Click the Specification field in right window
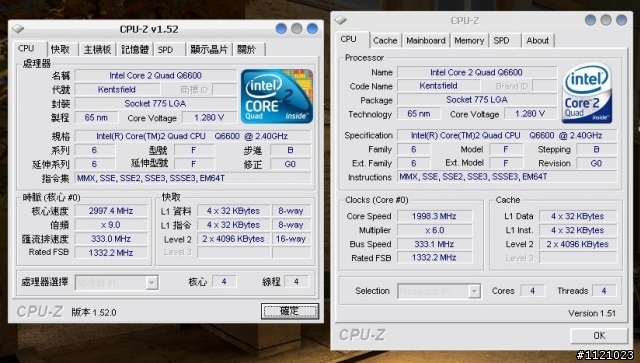Image resolution: width=640 pixels, height=363 pixels. pyautogui.click(x=507, y=135)
